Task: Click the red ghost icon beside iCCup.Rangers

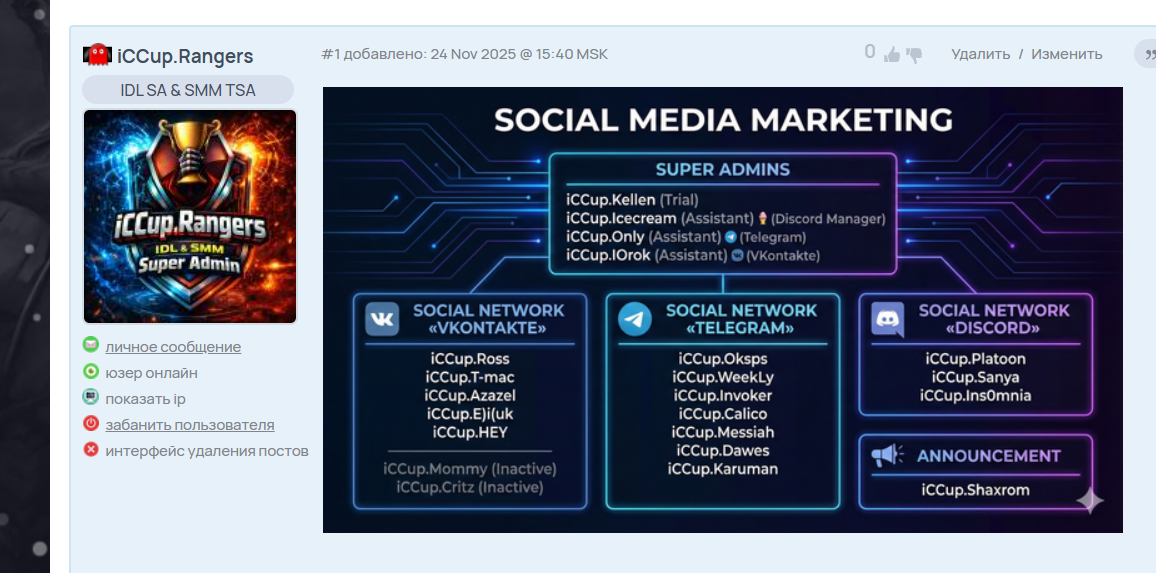Action: tap(97, 55)
